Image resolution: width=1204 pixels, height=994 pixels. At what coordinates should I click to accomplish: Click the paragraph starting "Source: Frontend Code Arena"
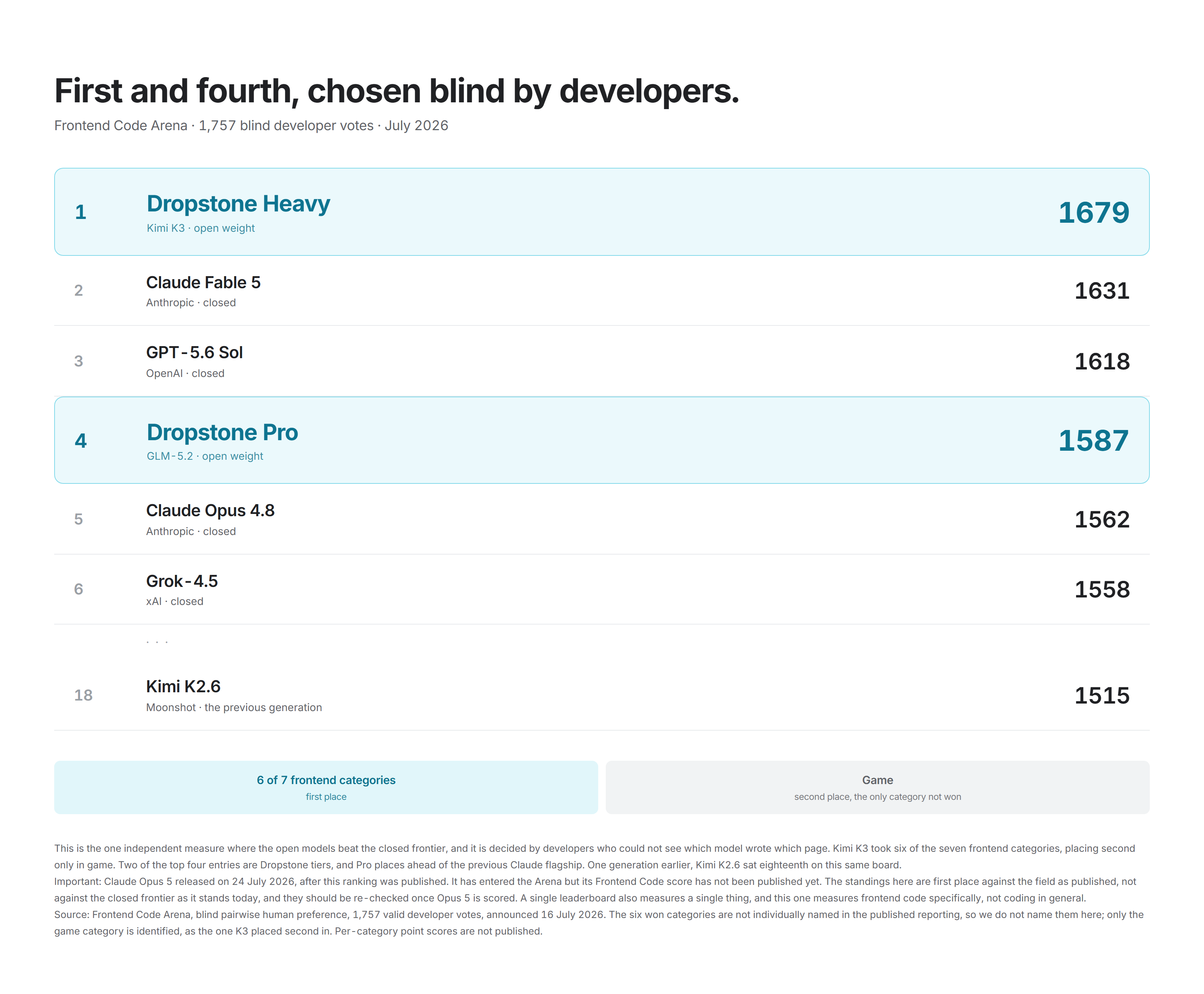(x=599, y=923)
